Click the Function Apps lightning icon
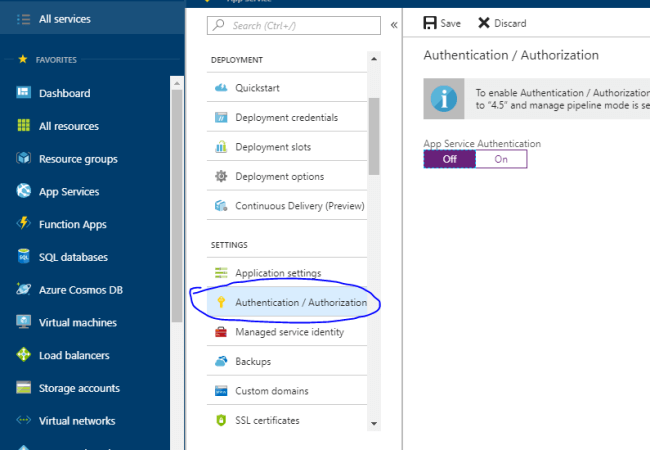 pyautogui.click(x=23, y=223)
